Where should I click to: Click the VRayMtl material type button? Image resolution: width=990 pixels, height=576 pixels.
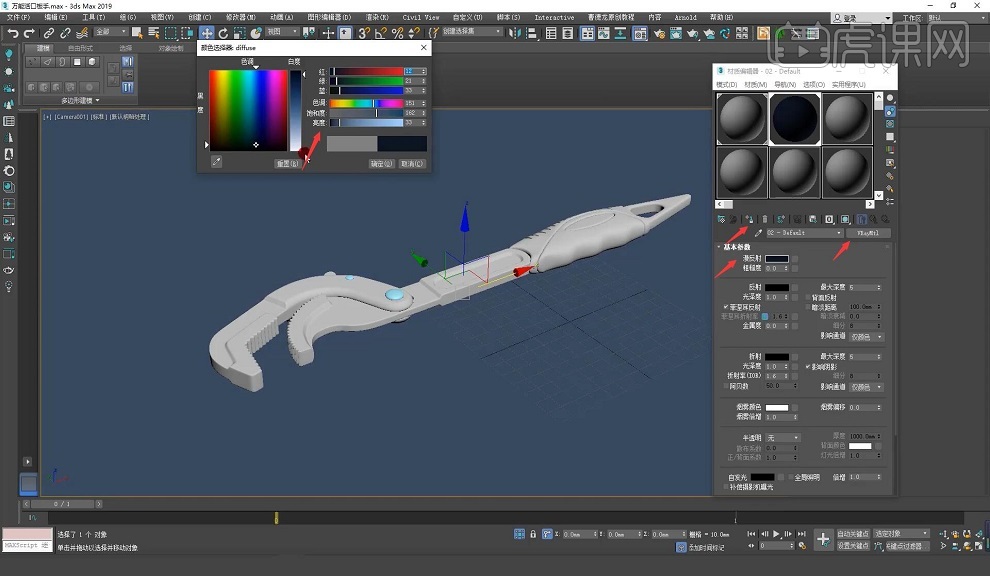[867, 233]
